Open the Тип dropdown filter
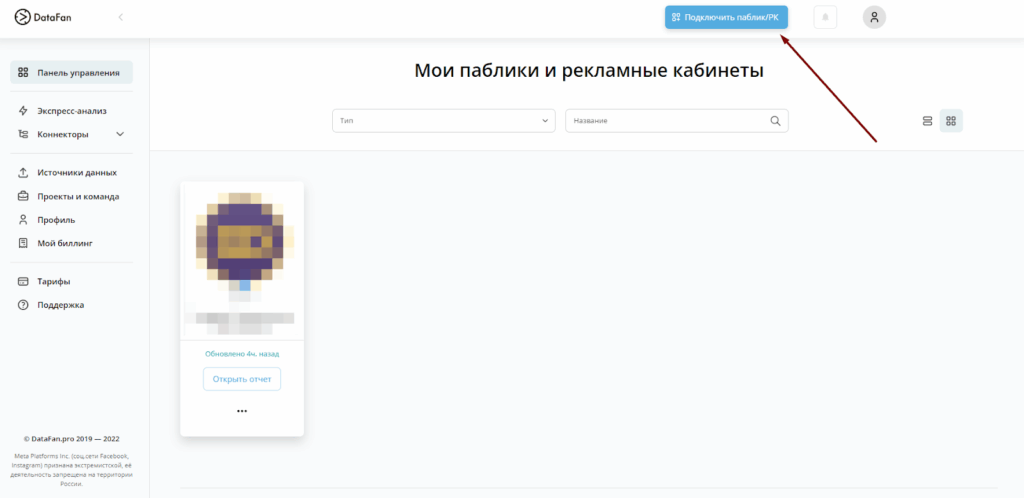Viewport: 1024px width, 498px height. (443, 121)
